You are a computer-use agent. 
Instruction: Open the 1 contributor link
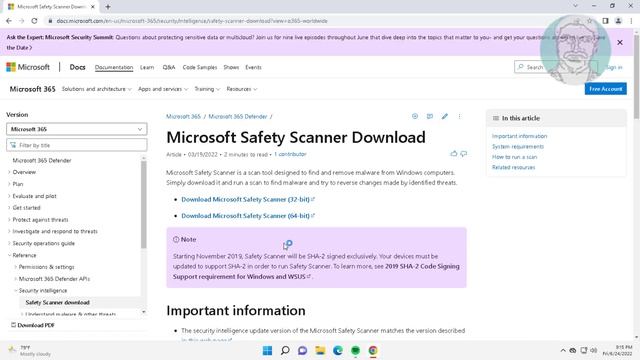coord(290,154)
